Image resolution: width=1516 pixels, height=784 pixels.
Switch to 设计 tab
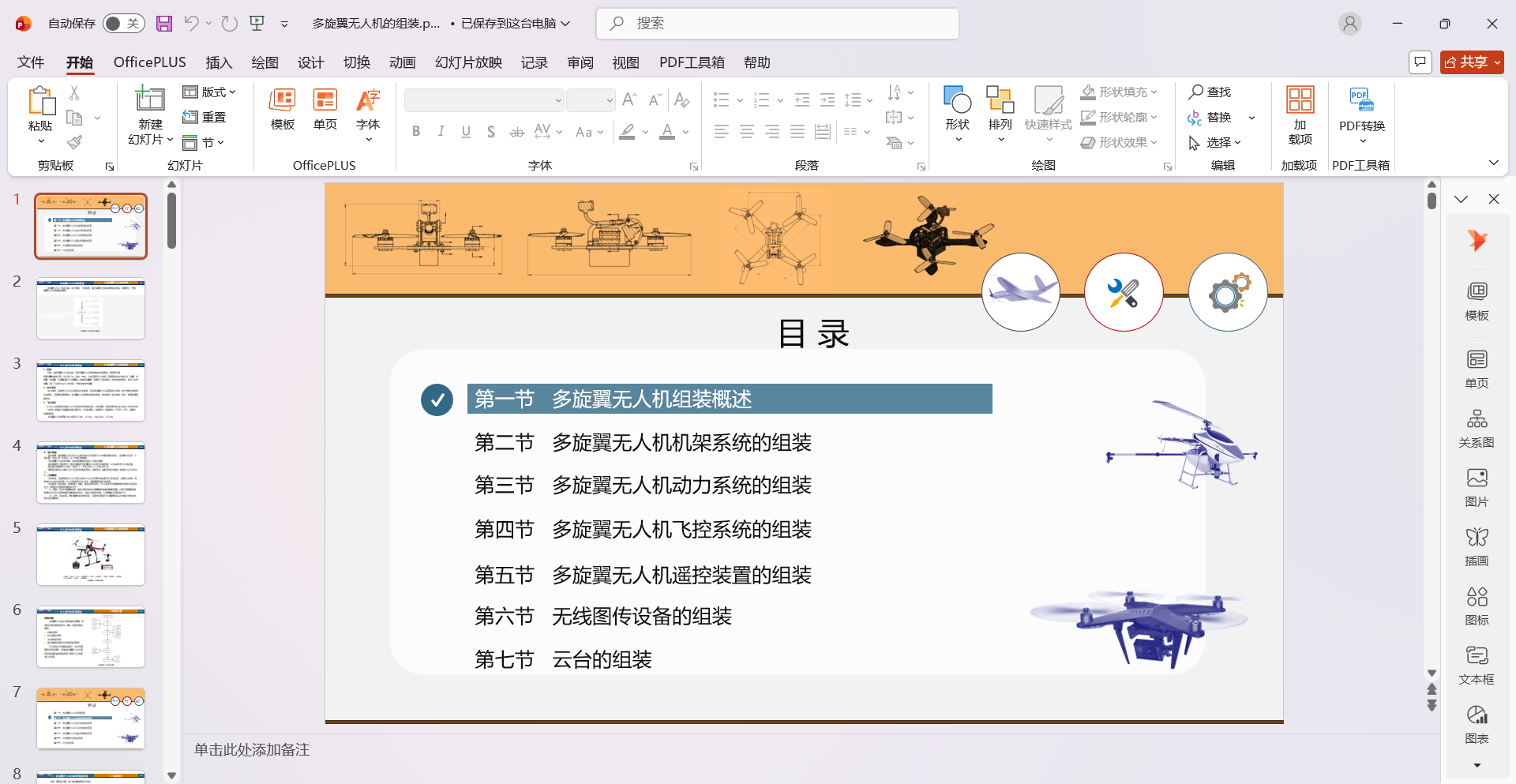(x=310, y=62)
